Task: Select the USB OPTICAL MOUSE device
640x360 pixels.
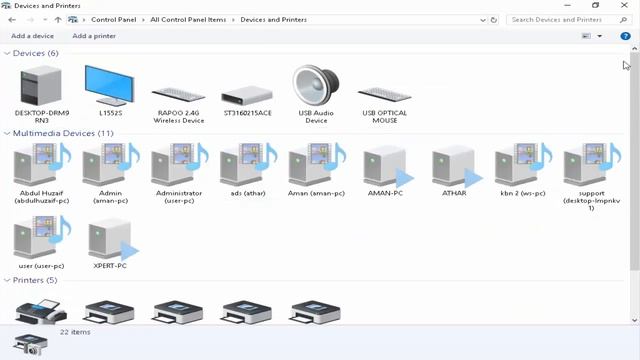Action: point(384,95)
